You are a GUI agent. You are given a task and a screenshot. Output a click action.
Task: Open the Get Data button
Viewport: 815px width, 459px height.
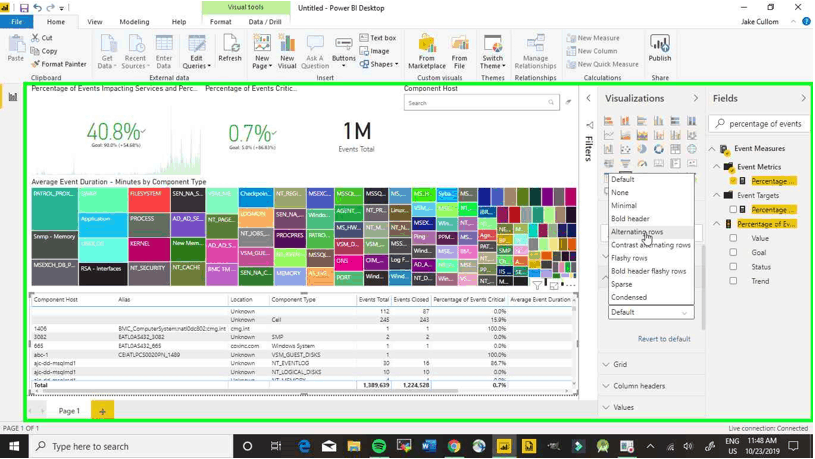[108, 51]
